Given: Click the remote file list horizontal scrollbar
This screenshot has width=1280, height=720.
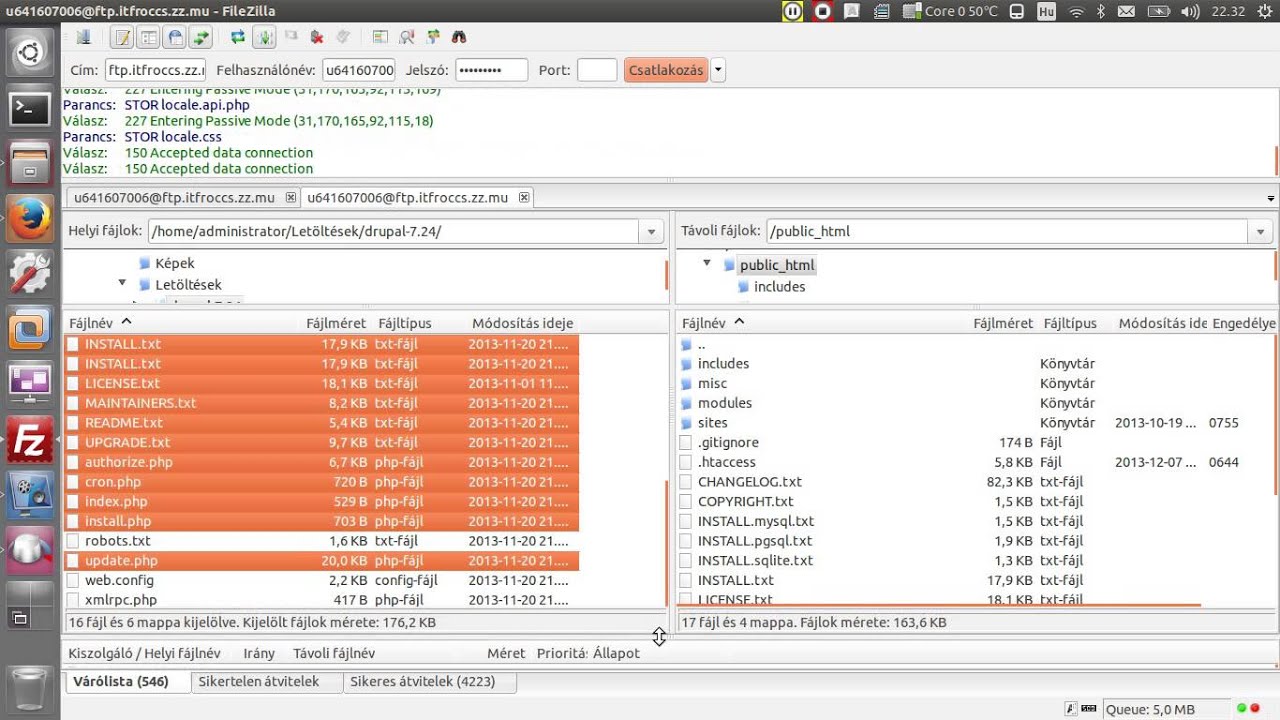Looking at the screenshot, I should pos(939,605).
